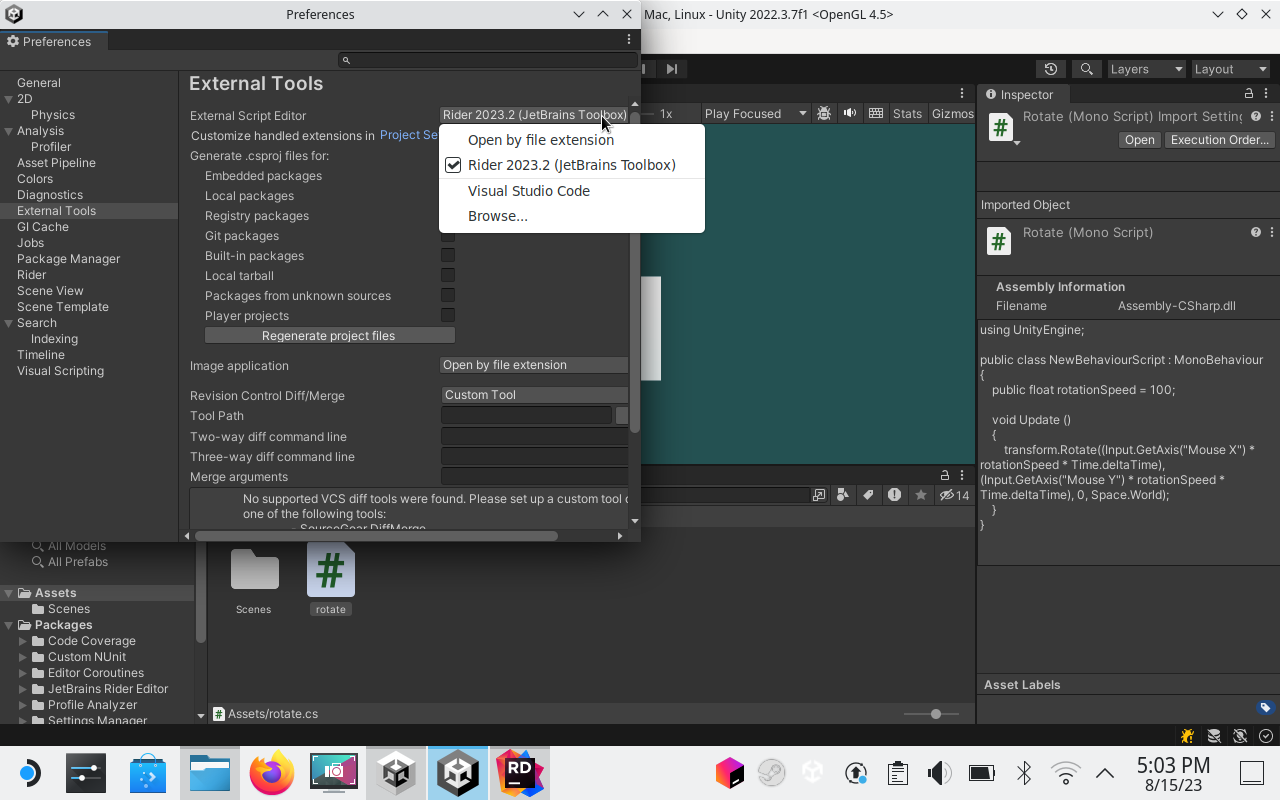Expand the Code Coverage package

click(x=23, y=641)
